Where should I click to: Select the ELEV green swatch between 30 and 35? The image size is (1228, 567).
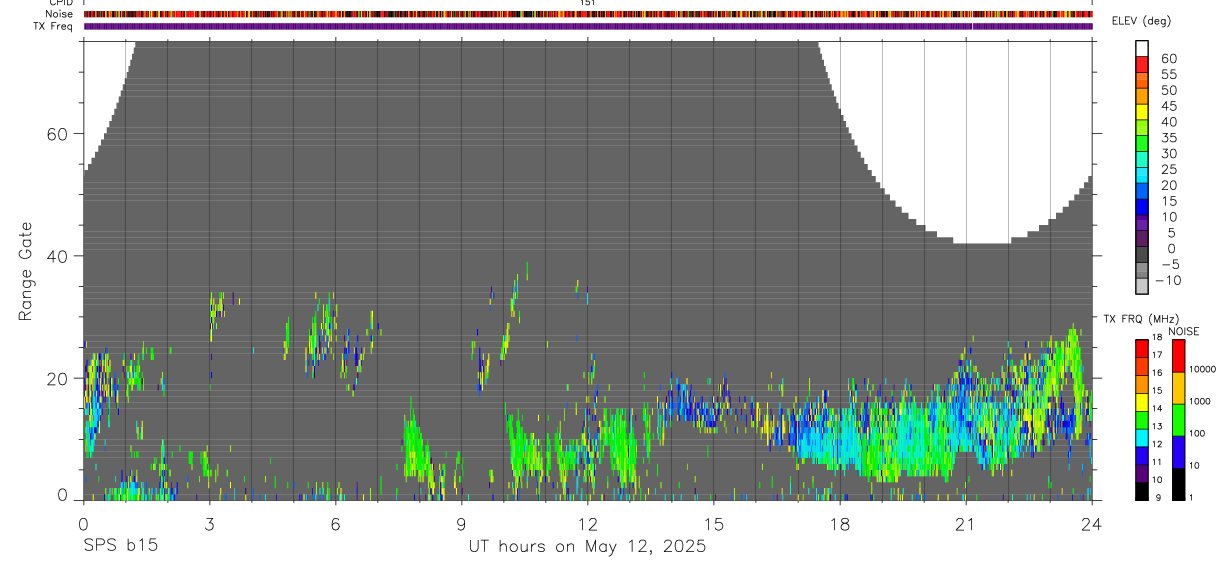[1142, 145]
